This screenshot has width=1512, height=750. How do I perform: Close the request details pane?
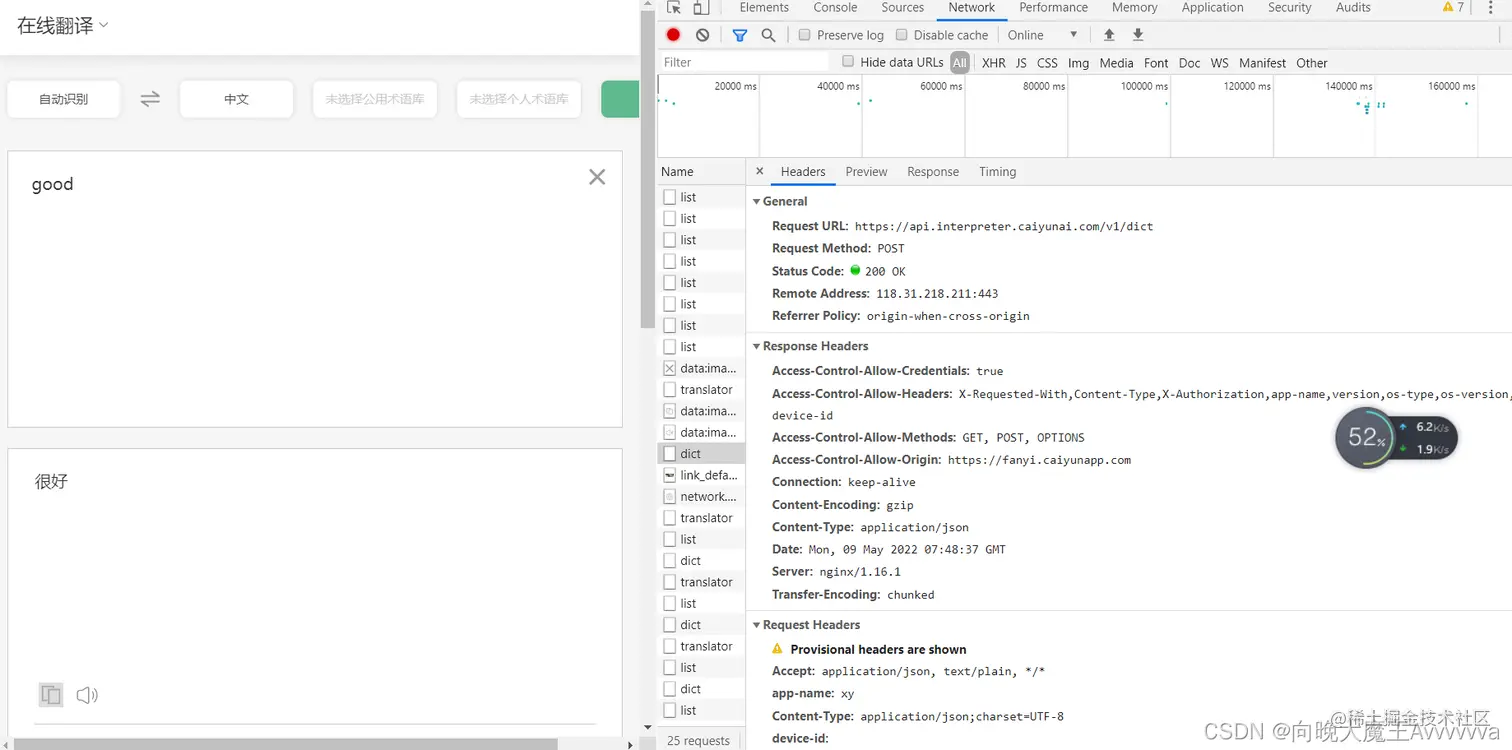pos(760,171)
